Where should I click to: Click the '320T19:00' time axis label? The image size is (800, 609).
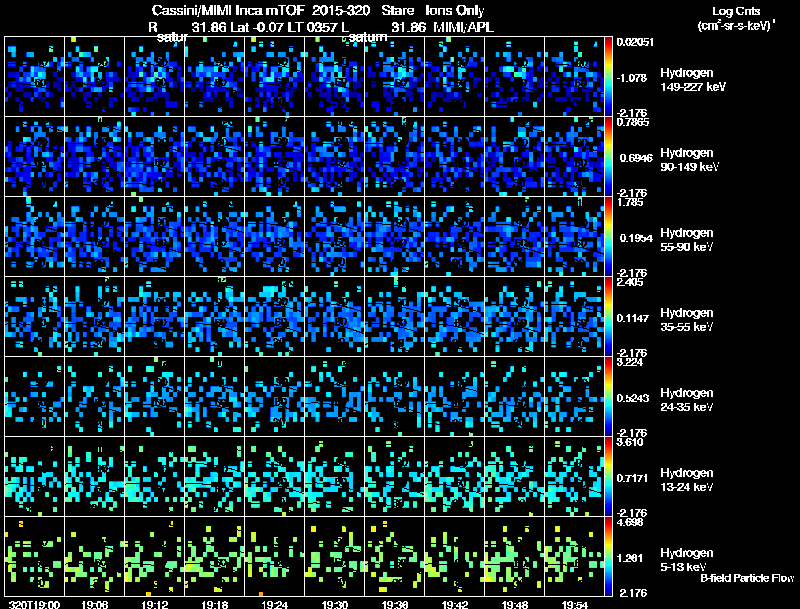tap(35, 605)
